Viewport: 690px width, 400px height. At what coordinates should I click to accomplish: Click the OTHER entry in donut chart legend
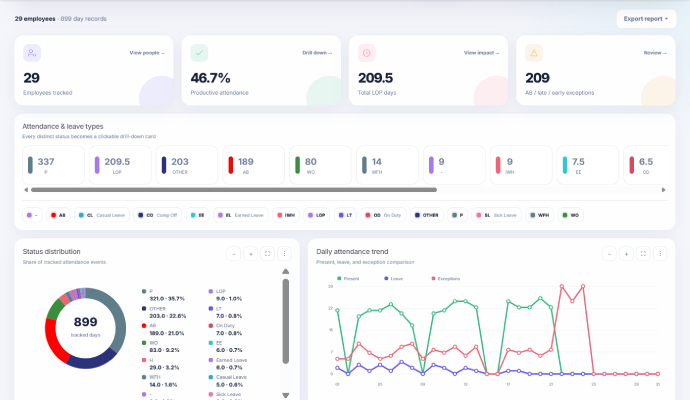point(164,312)
